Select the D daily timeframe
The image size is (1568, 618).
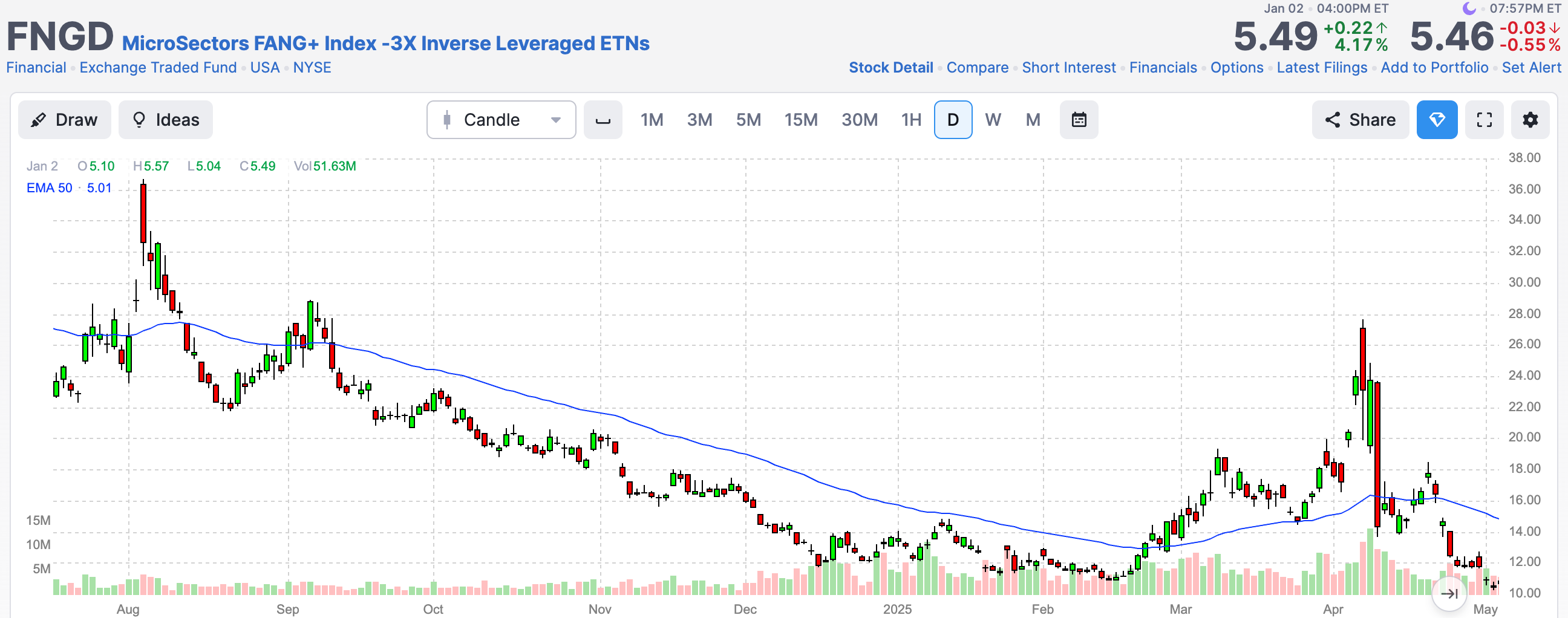[x=953, y=120]
